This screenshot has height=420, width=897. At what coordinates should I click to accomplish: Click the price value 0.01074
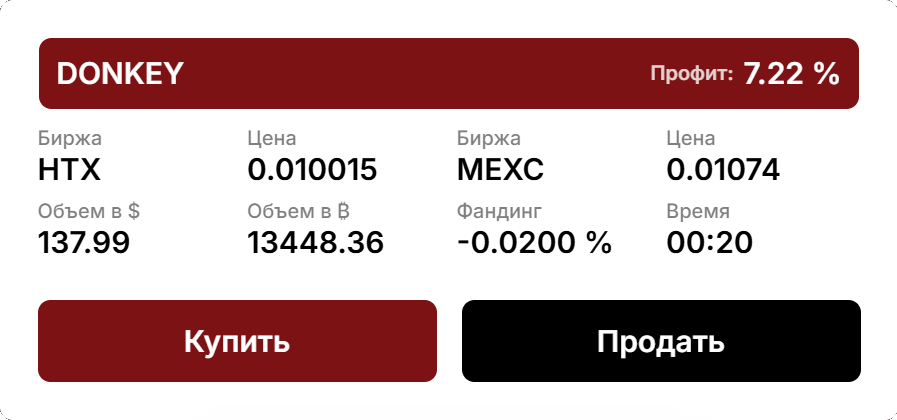pos(722,170)
